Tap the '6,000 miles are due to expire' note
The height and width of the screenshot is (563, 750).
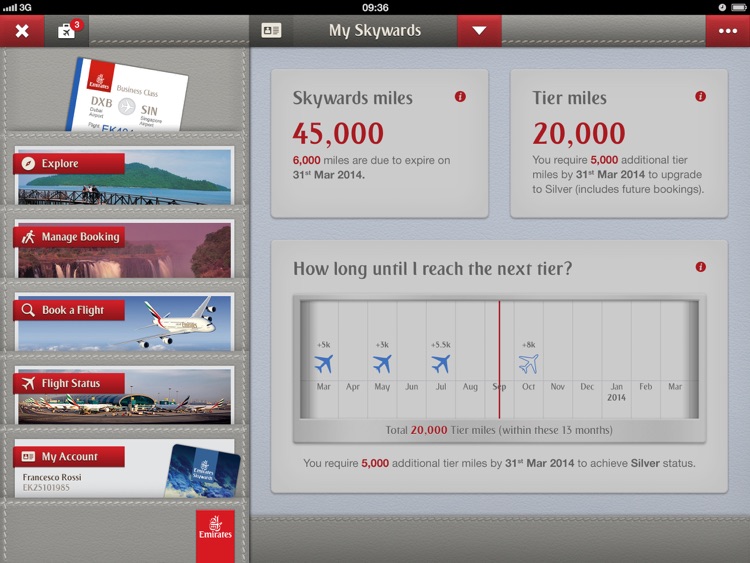[371, 167]
